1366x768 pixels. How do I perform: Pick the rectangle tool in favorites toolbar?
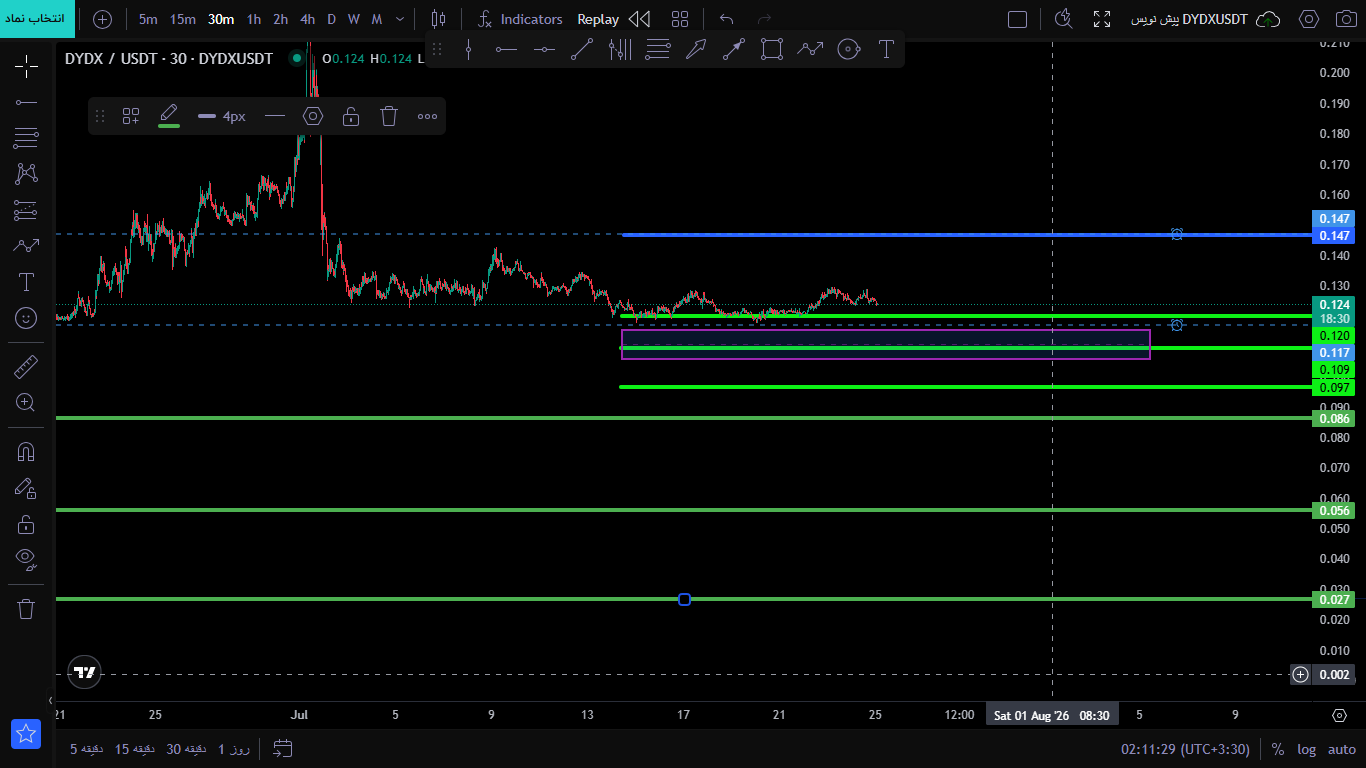(x=772, y=49)
